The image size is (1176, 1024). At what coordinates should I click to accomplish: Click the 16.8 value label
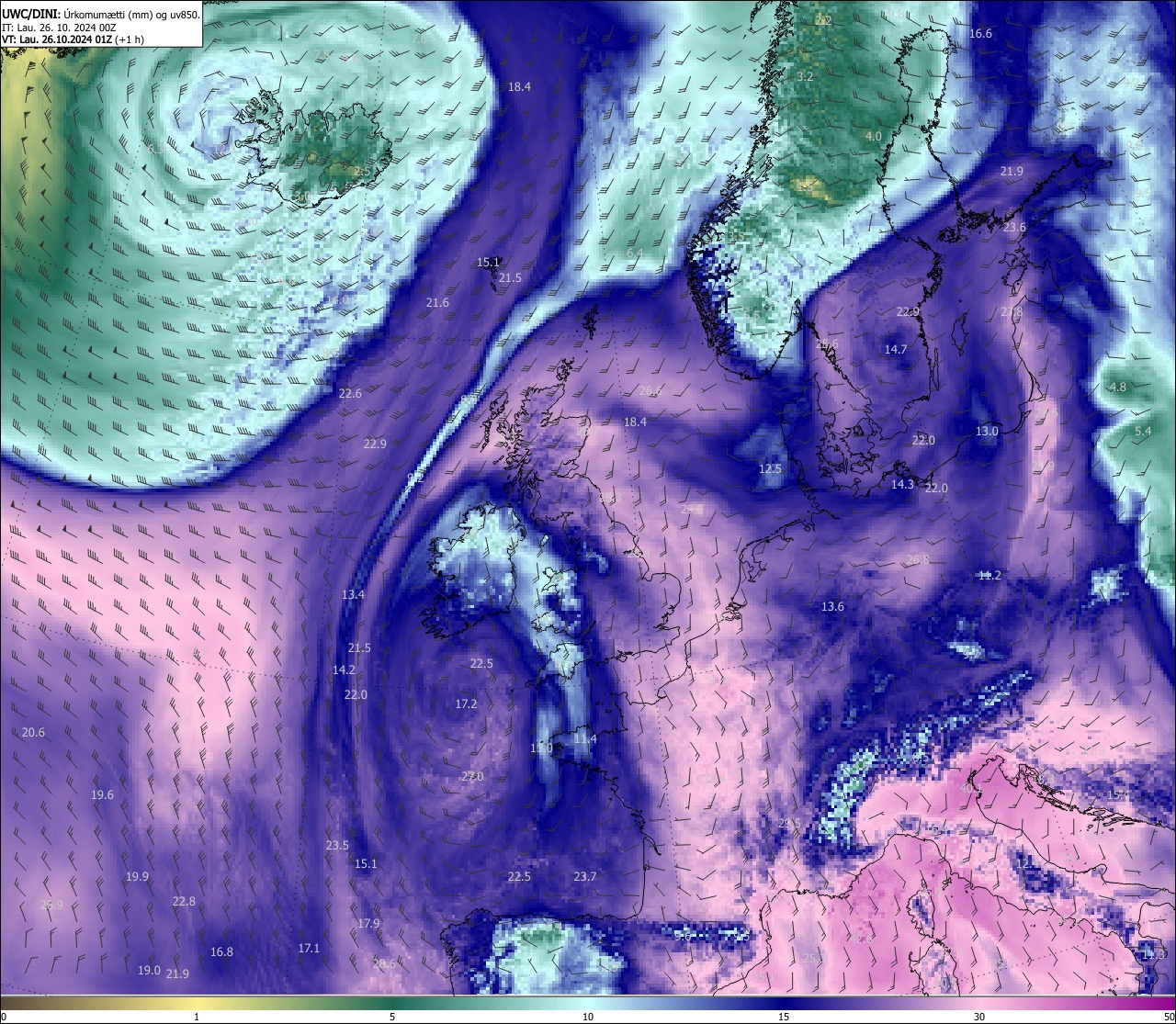(221, 952)
